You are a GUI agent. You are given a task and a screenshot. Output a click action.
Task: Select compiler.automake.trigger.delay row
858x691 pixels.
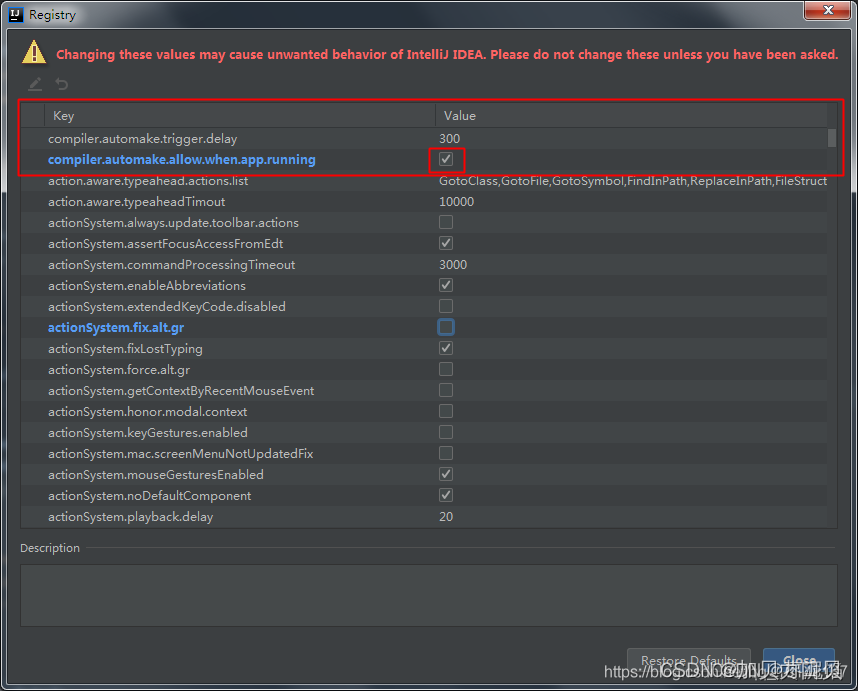click(424, 138)
